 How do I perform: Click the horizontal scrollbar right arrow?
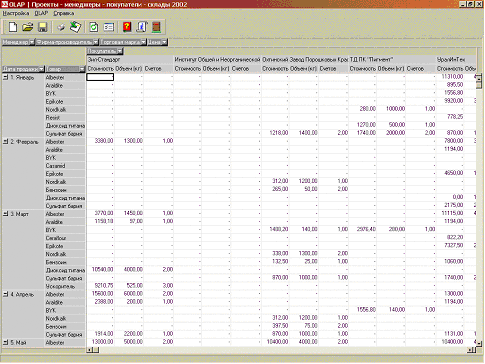click(473, 350)
